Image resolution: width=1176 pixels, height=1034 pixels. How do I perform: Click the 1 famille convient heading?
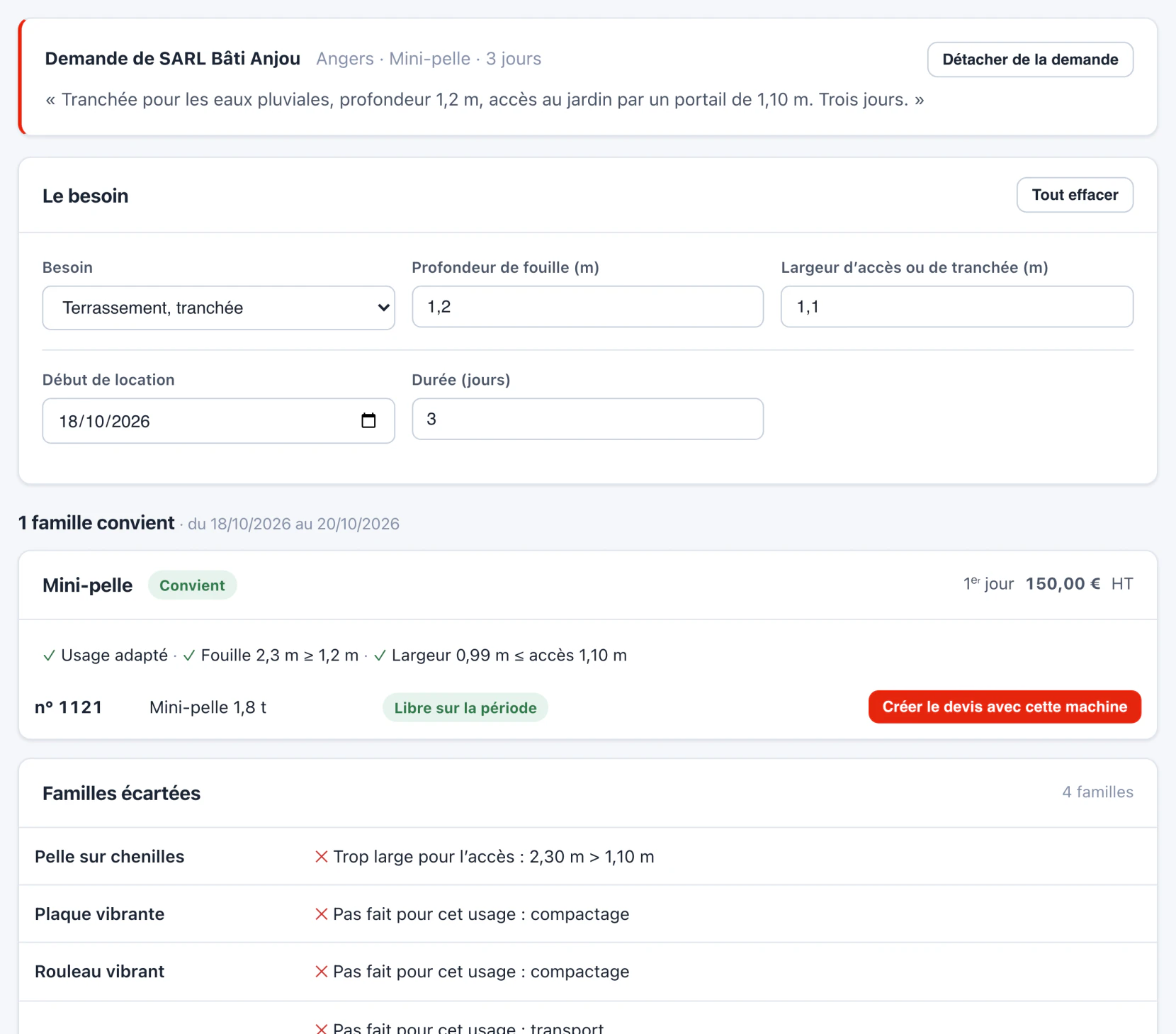point(96,523)
